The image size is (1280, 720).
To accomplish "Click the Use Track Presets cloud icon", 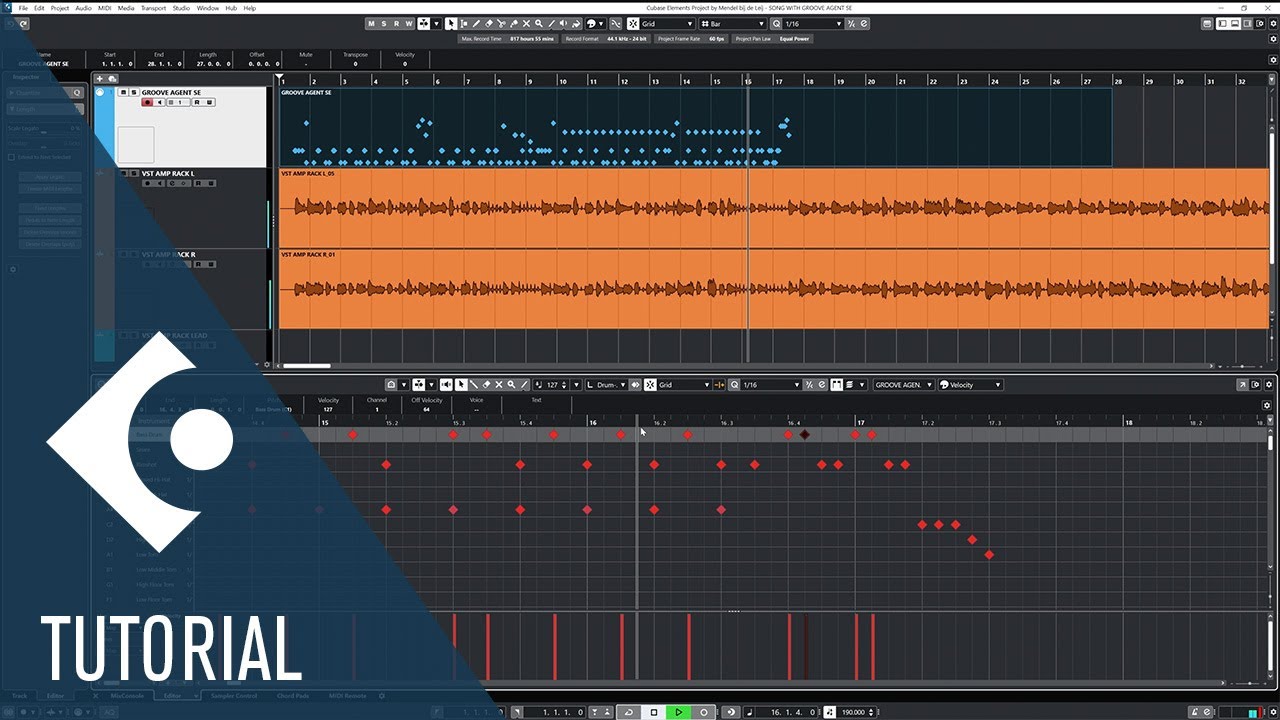I will coord(112,78).
